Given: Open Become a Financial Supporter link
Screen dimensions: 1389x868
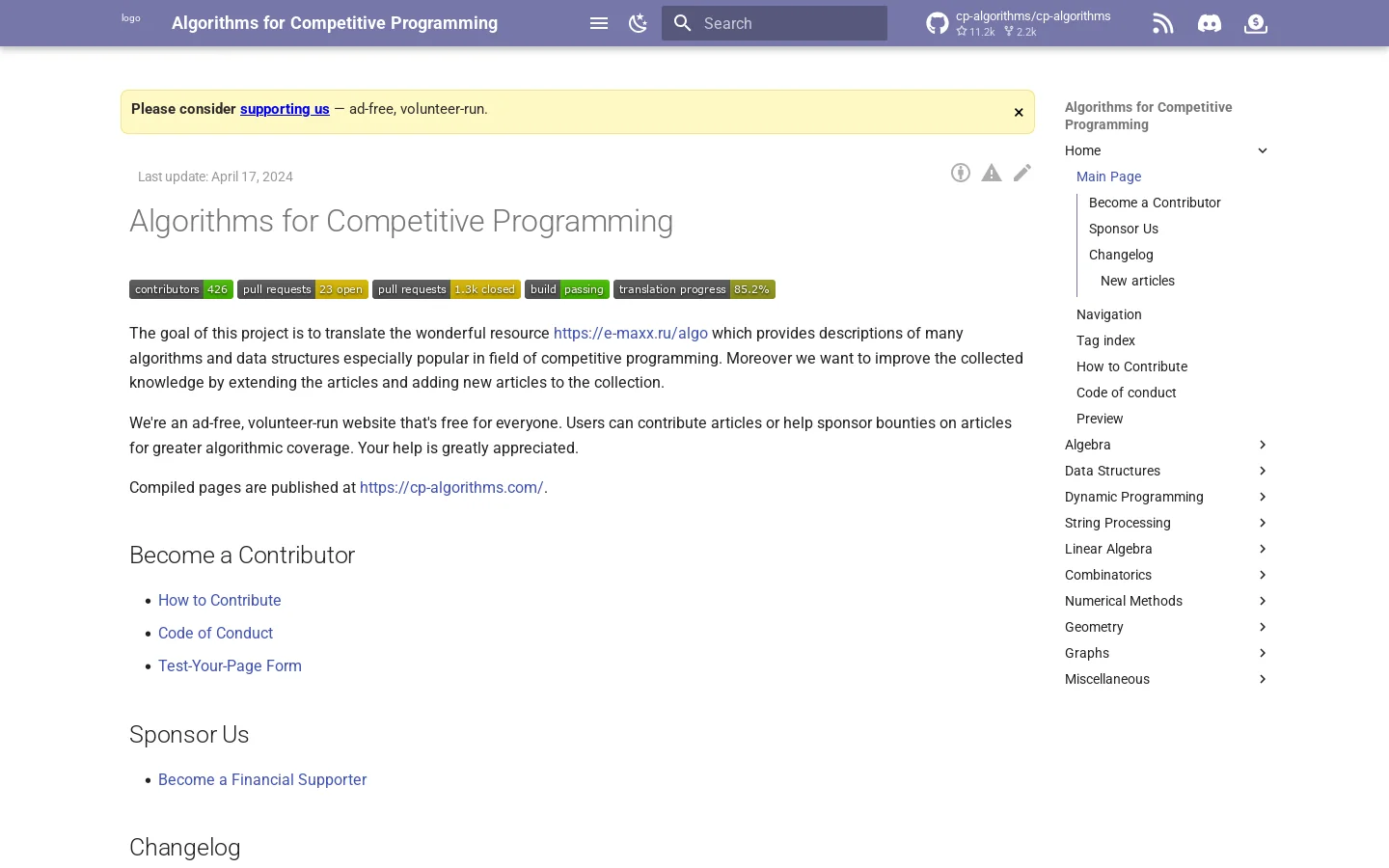Looking at the screenshot, I should [262, 780].
